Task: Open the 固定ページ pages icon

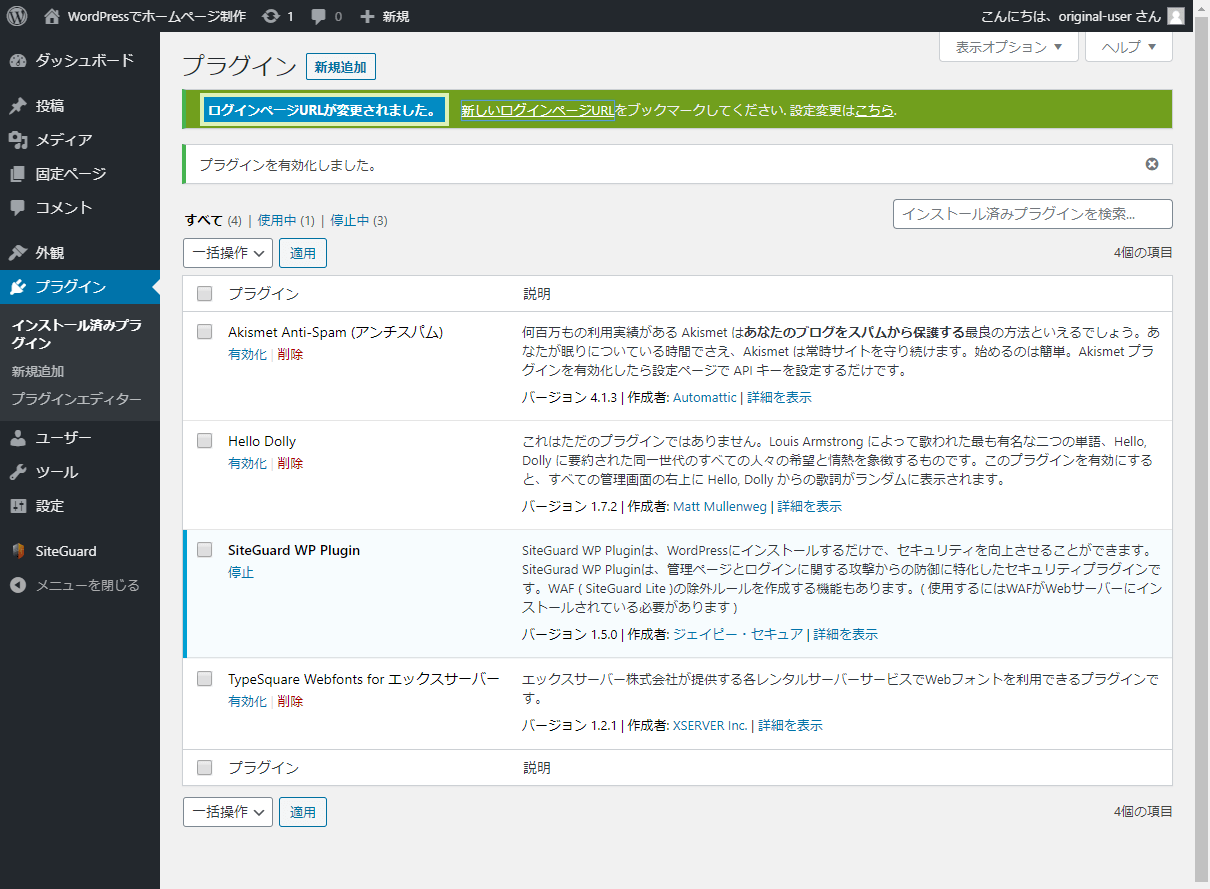Action: click(18, 174)
